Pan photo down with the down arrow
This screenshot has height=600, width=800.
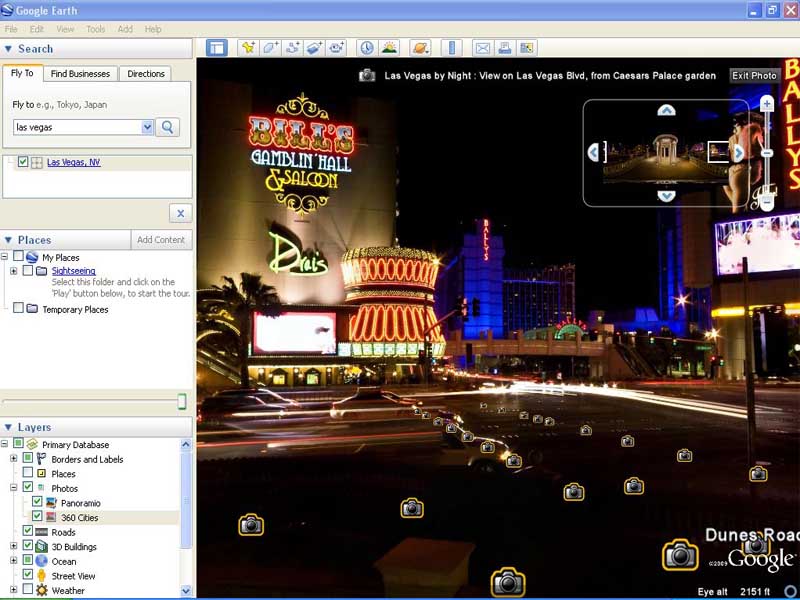666,195
